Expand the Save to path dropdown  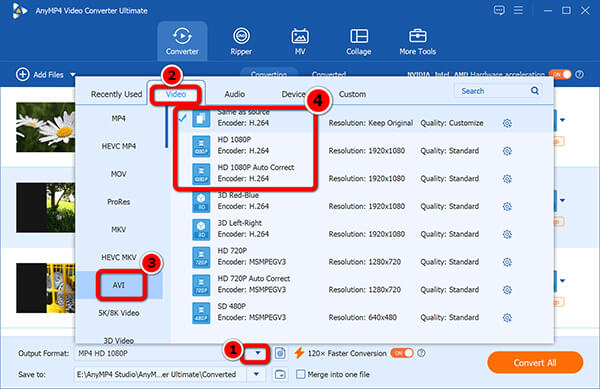pos(256,374)
